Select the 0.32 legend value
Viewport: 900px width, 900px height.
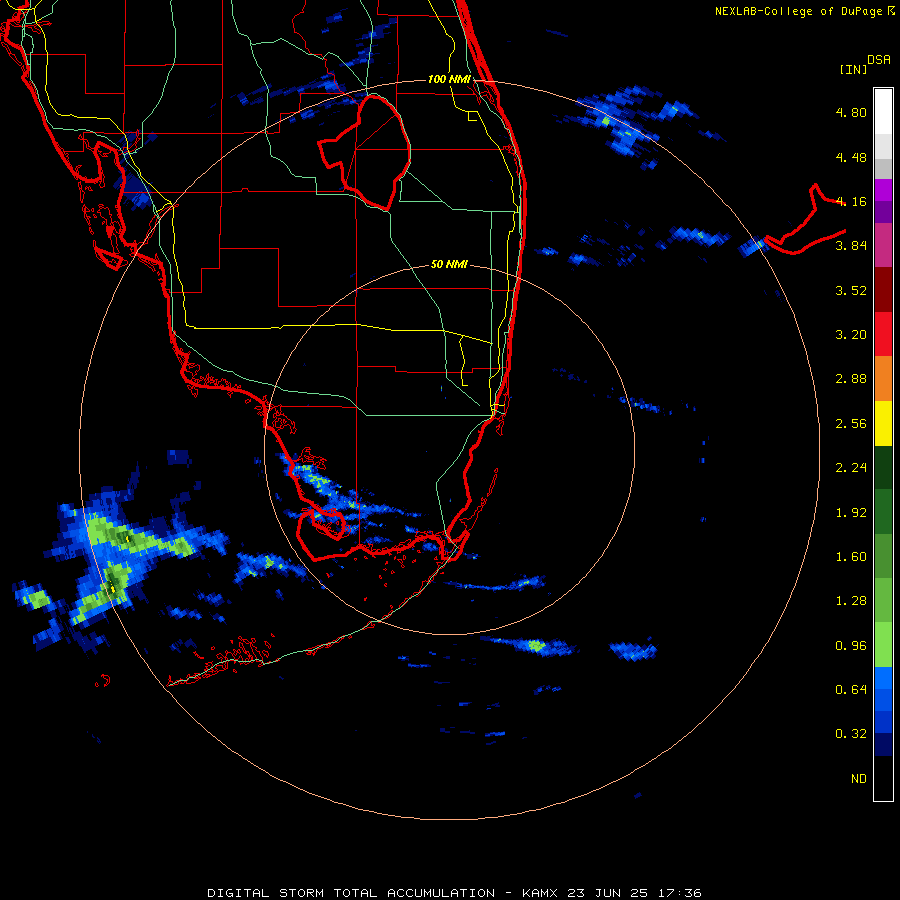coord(851,734)
